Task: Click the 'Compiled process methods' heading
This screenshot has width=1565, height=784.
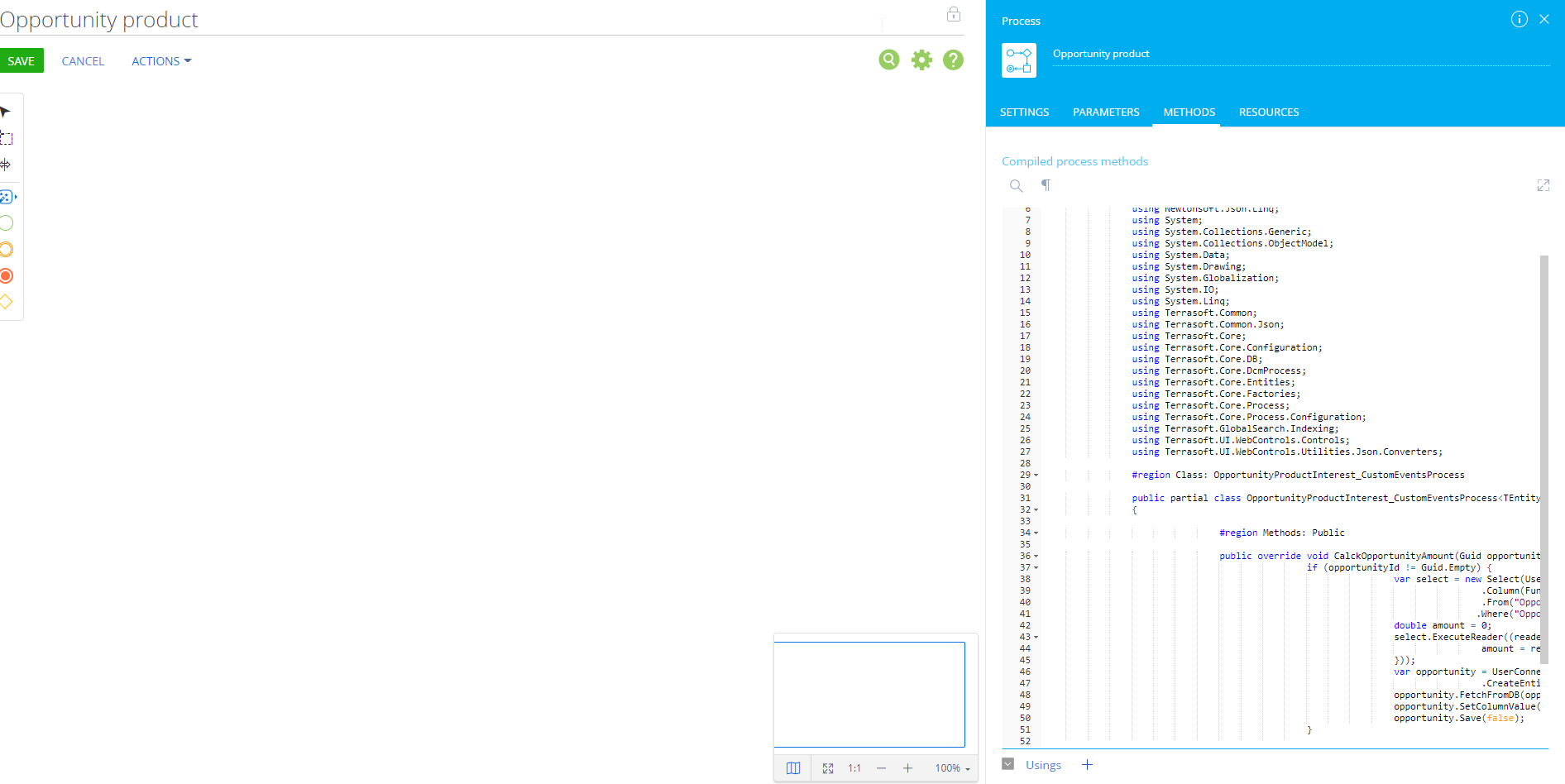Action: pos(1074,161)
